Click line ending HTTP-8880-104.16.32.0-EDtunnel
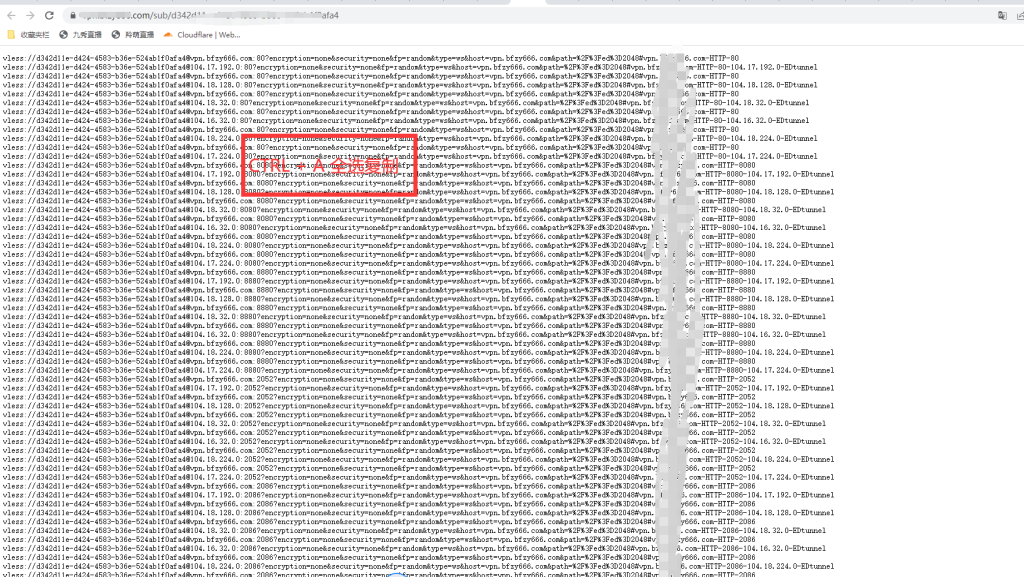Screen dimensions: 1024x577 pyautogui.click(x=300, y=334)
